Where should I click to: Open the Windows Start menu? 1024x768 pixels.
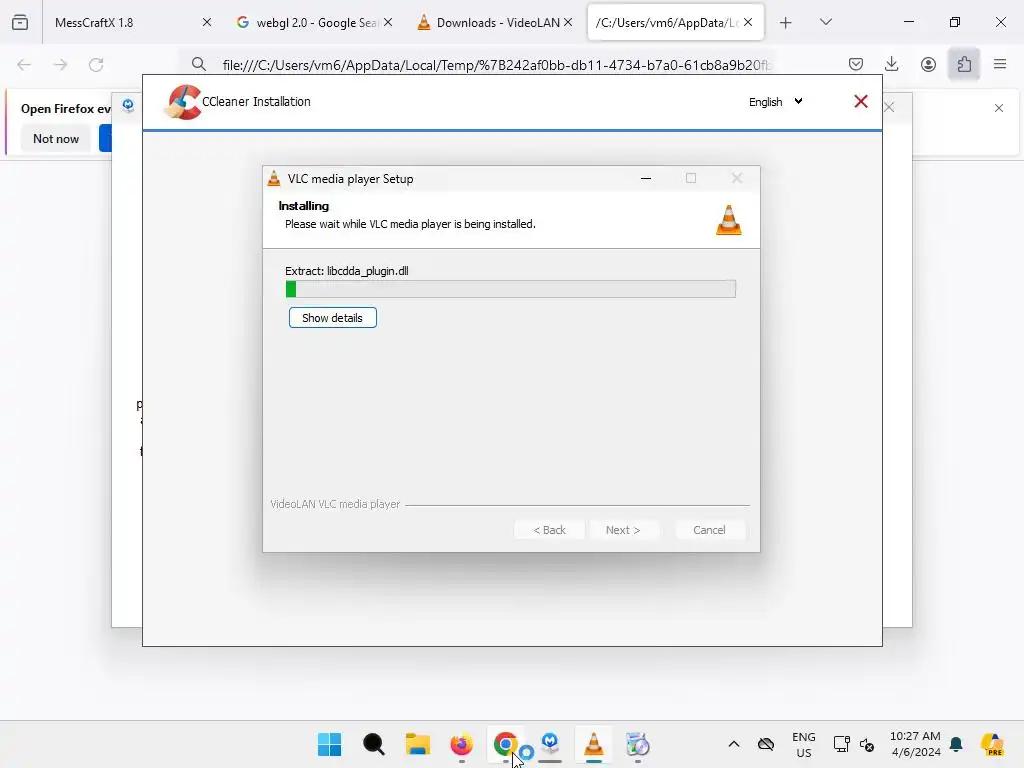(329, 744)
